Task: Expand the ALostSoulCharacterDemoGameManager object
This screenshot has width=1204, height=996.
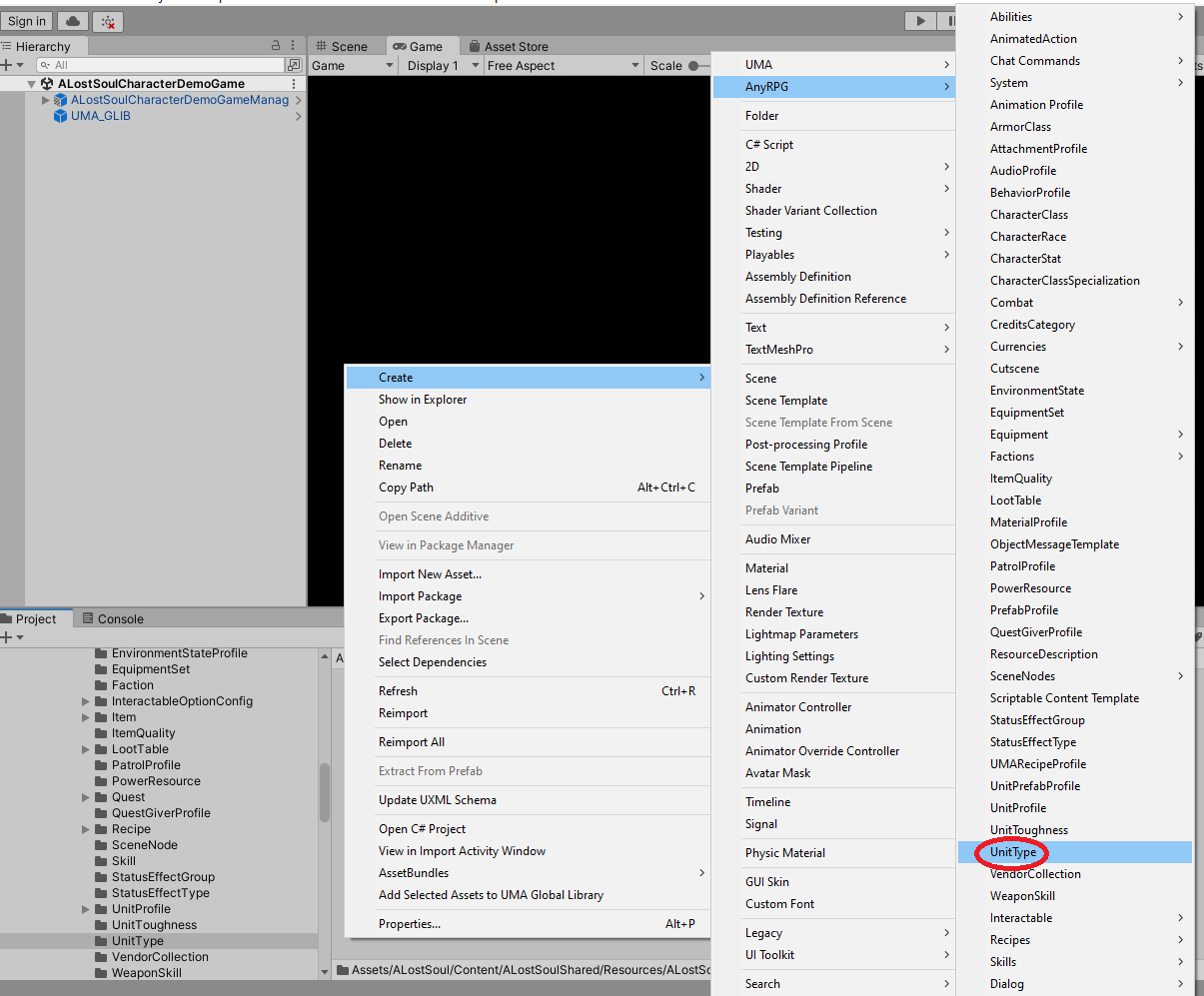Action: (46, 100)
